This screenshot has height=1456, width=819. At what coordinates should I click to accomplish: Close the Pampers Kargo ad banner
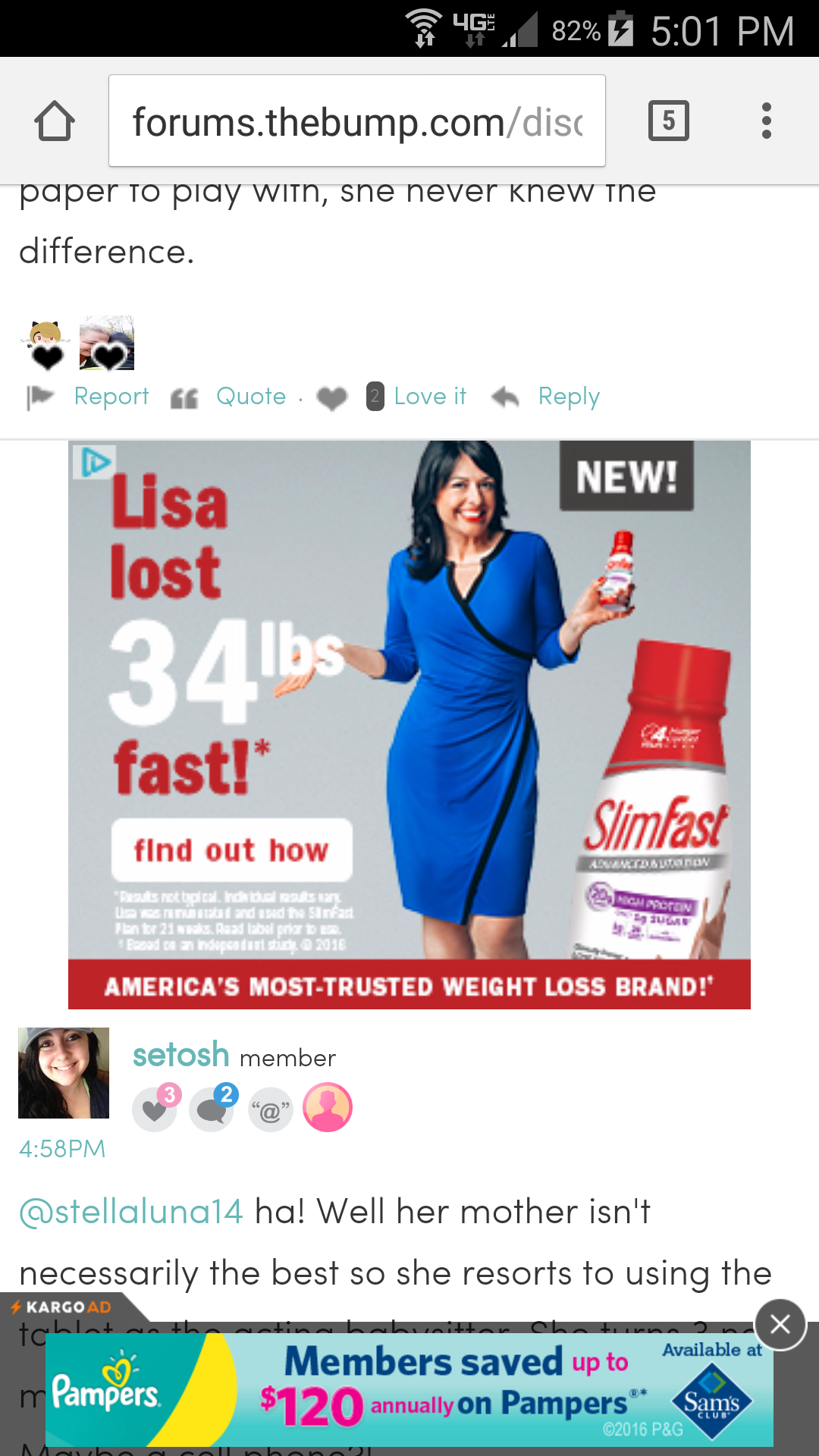tap(780, 1324)
